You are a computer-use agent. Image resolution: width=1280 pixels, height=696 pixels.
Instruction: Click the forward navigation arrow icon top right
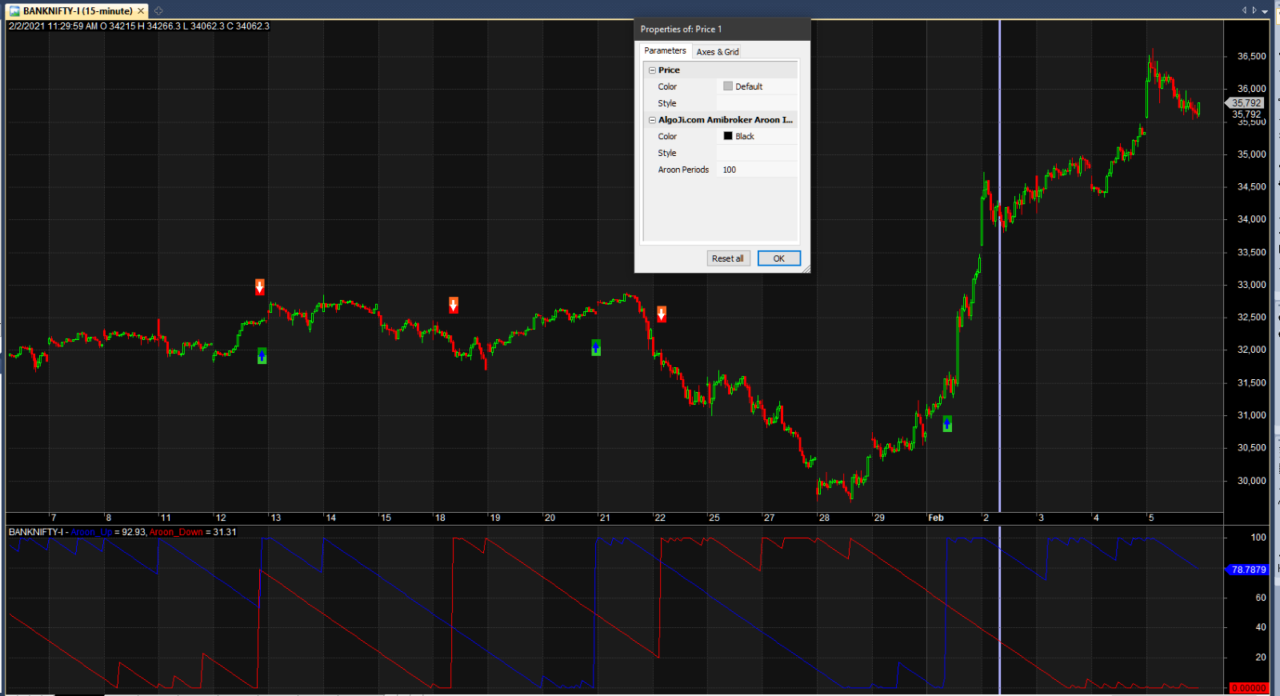[x=1252, y=10]
